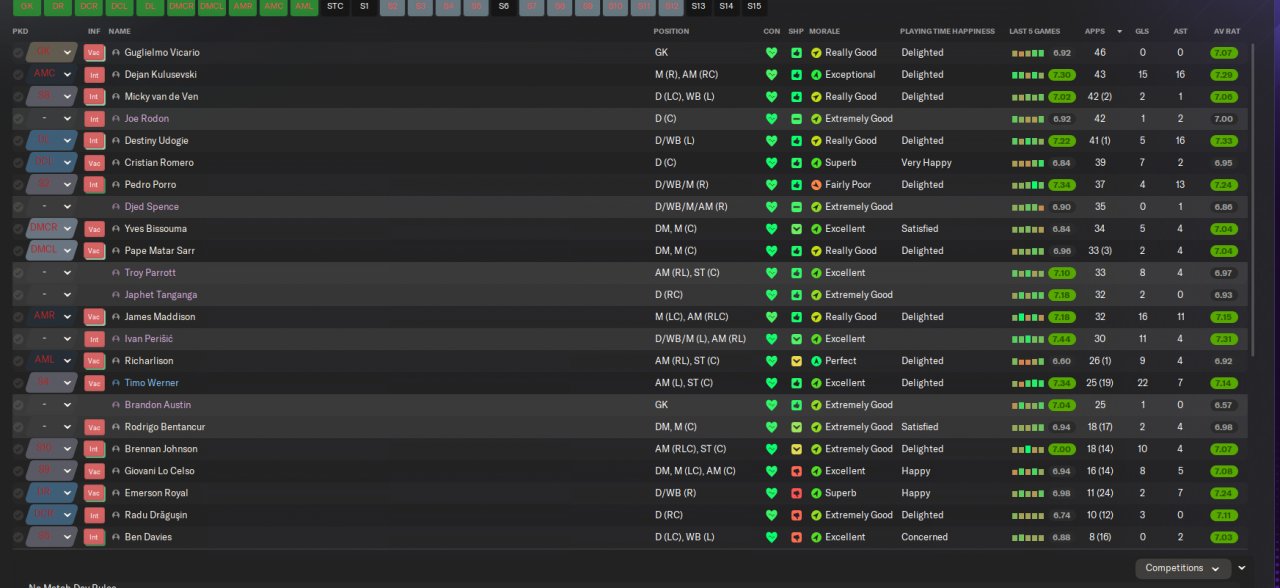Click orange sharpness icon for Giovani Lo Celso
The image size is (1280, 588).
click(796, 470)
